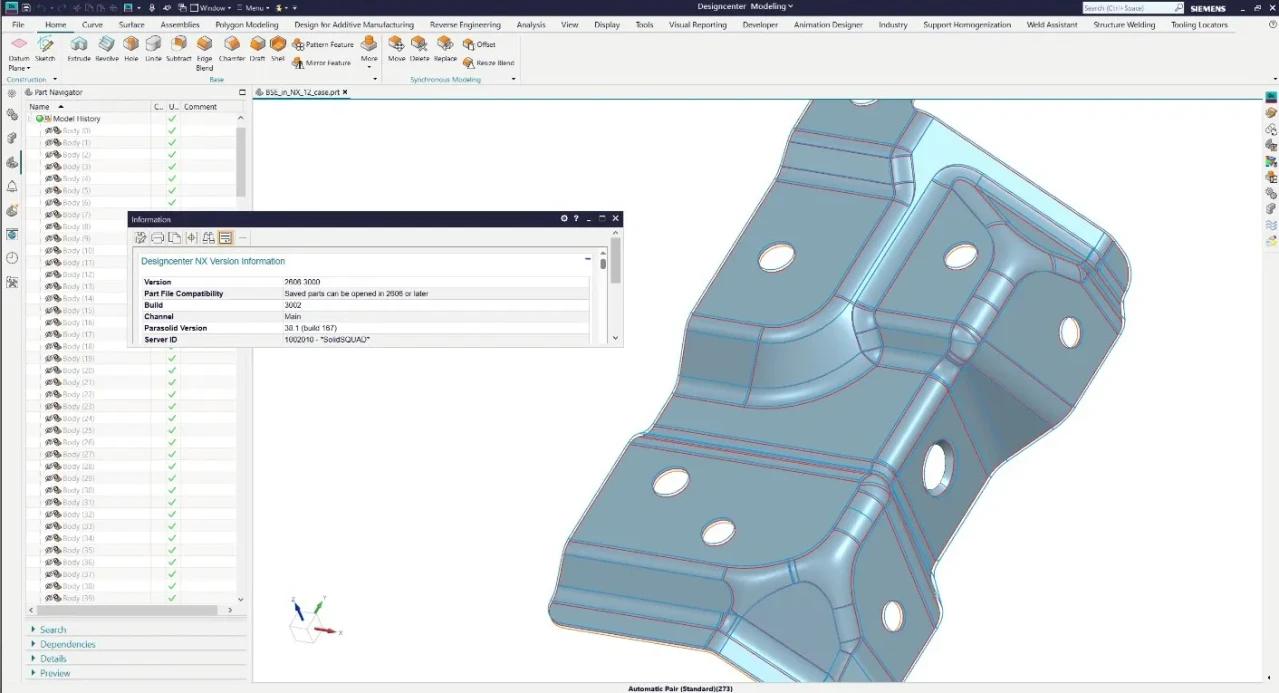Screen dimensions: 1279x693
Task: Click in the Search command field
Action: click(x=1132, y=8)
